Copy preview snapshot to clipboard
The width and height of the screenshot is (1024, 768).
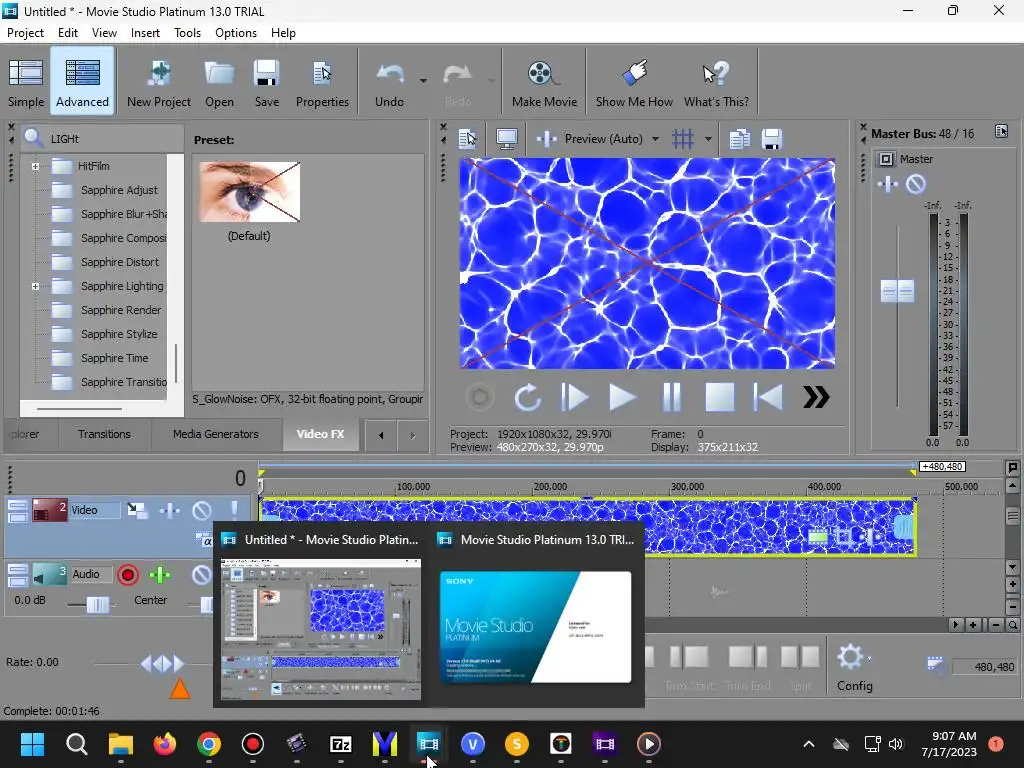point(739,138)
